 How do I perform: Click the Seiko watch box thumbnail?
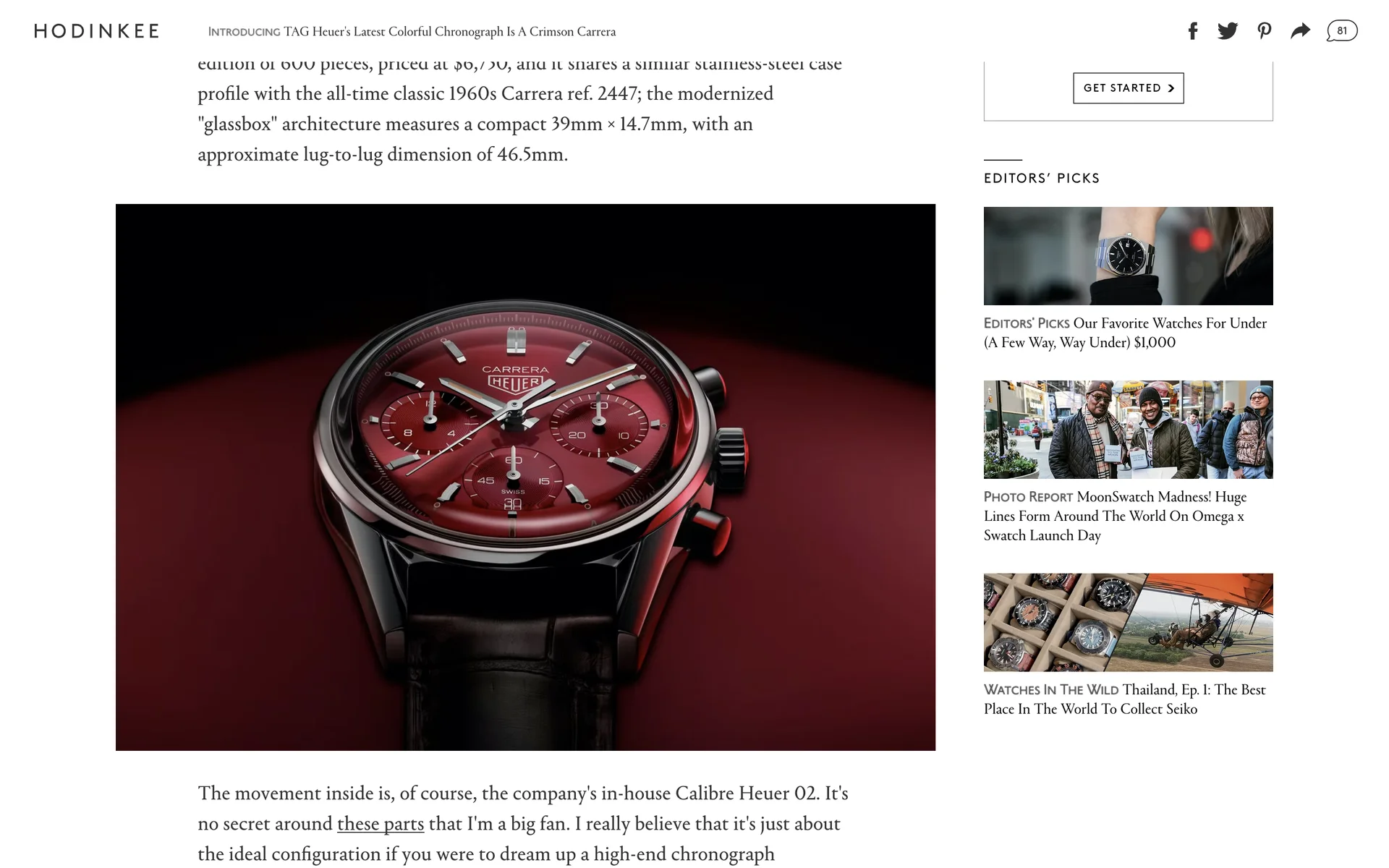(1128, 623)
